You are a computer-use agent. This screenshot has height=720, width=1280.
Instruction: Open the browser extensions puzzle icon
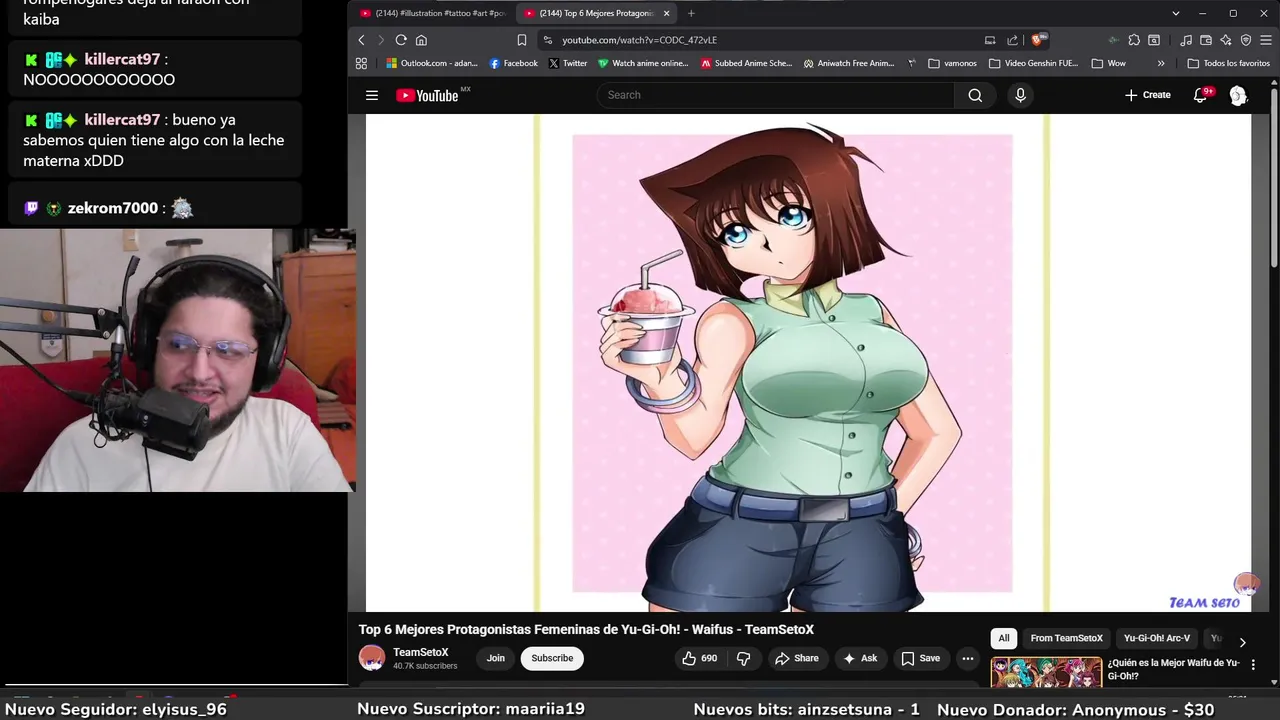point(1134,40)
